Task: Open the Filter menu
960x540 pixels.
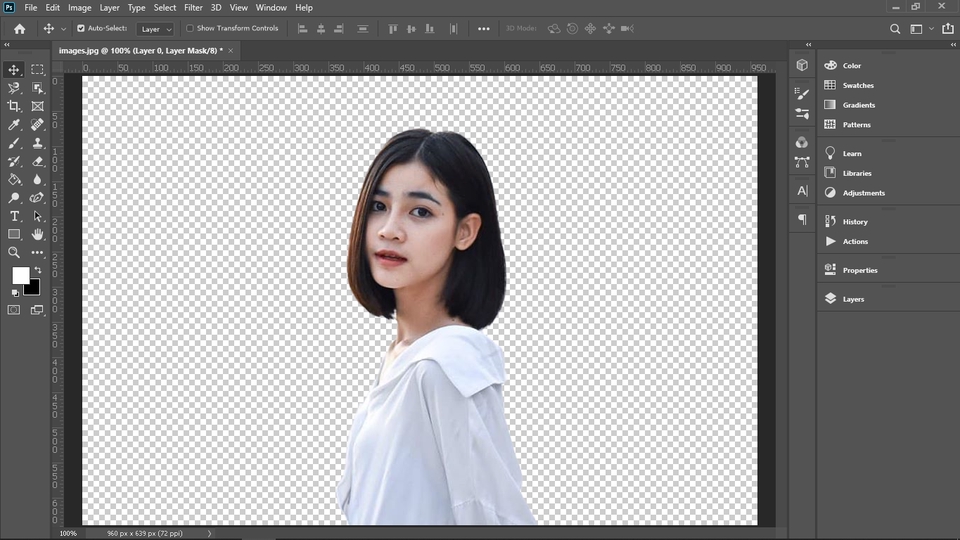Action: click(193, 7)
